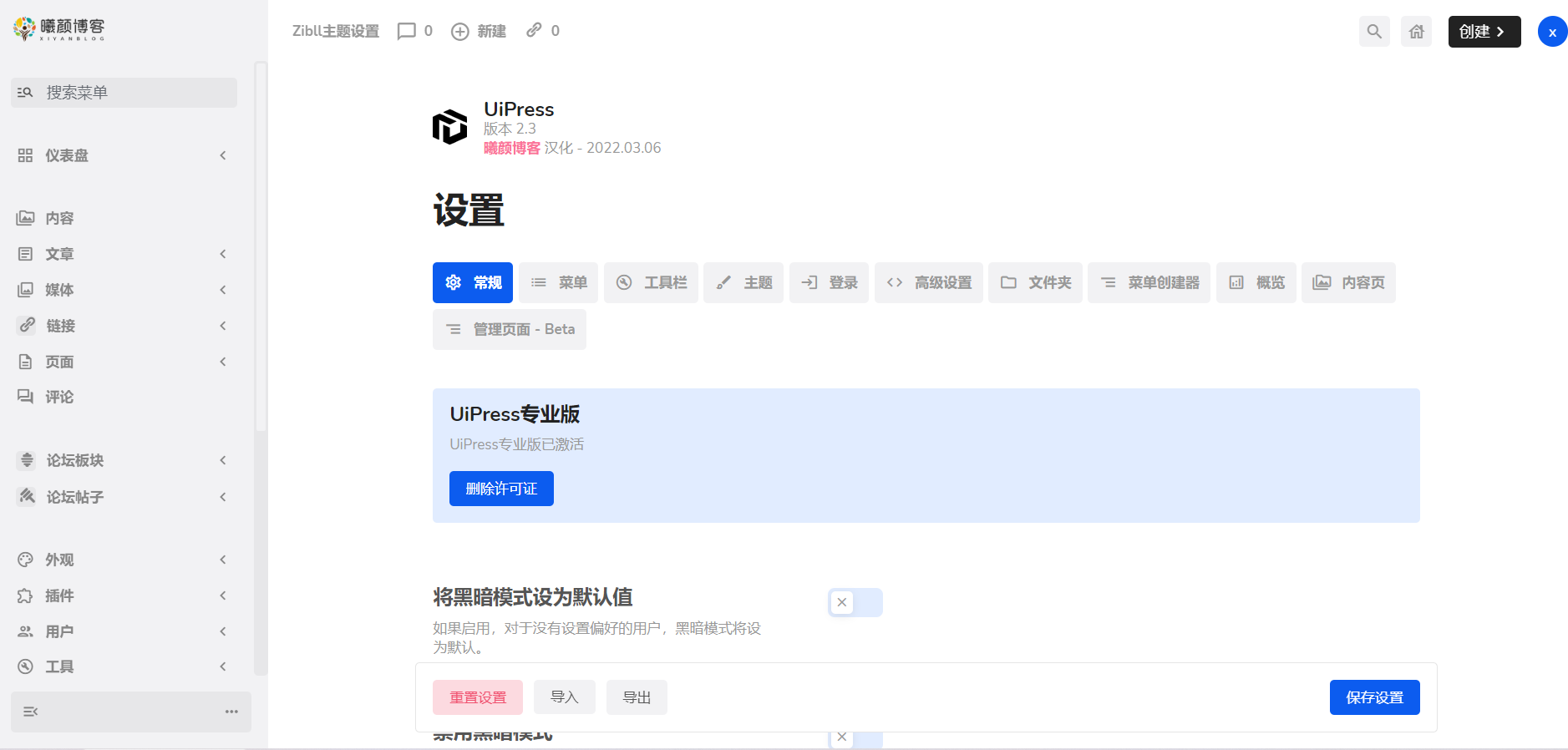Click the 插件 puzzle icon
1568x750 pixels.
[x=26, y=595]
